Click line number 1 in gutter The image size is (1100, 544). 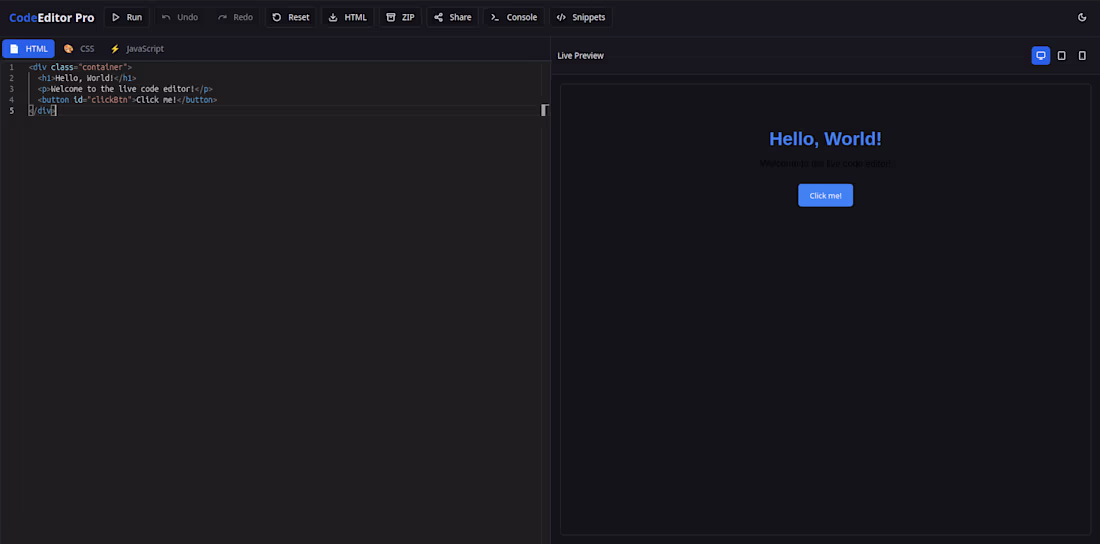click(x=11, y=67)
